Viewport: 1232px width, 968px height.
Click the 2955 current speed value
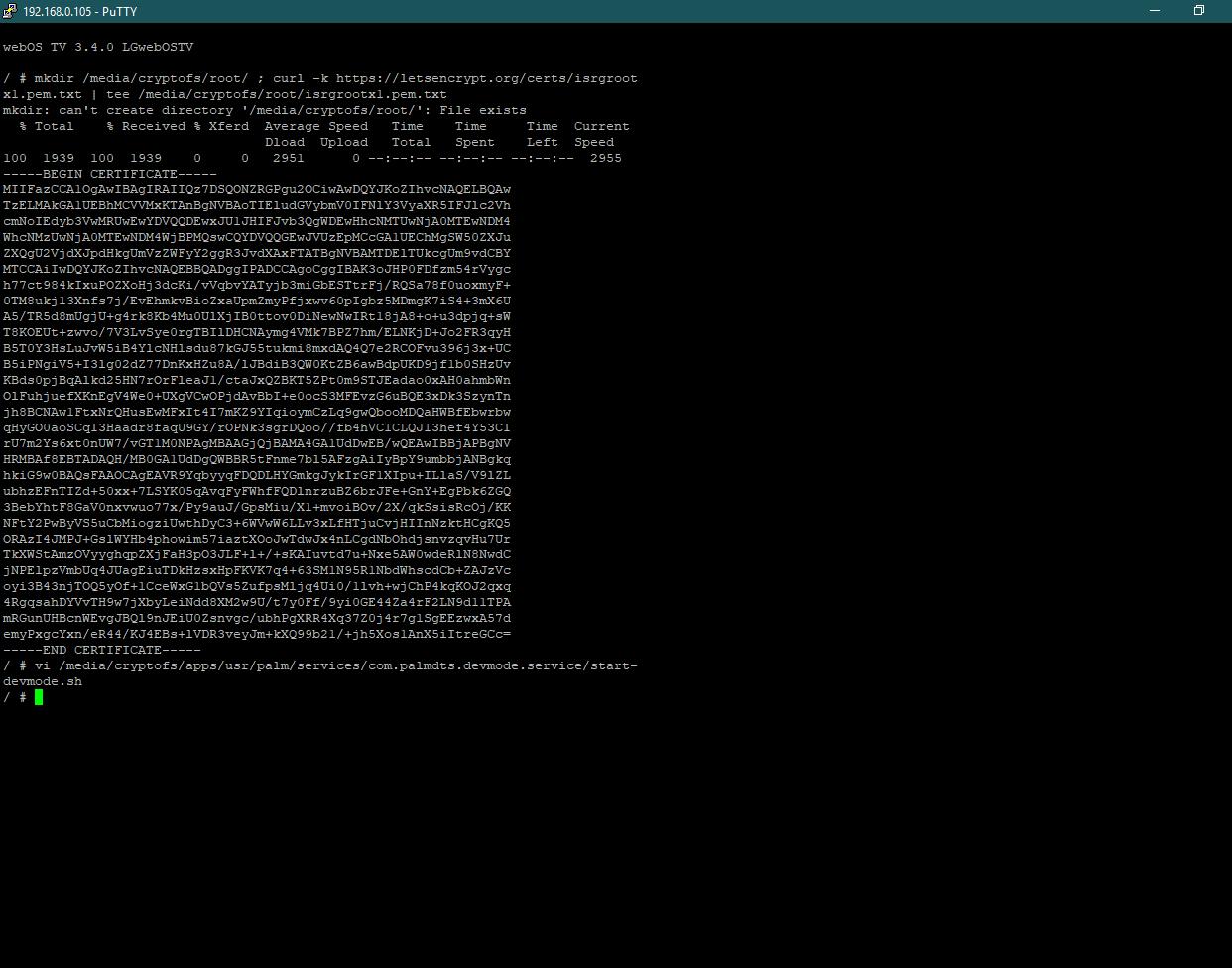[x=605, y=158]
